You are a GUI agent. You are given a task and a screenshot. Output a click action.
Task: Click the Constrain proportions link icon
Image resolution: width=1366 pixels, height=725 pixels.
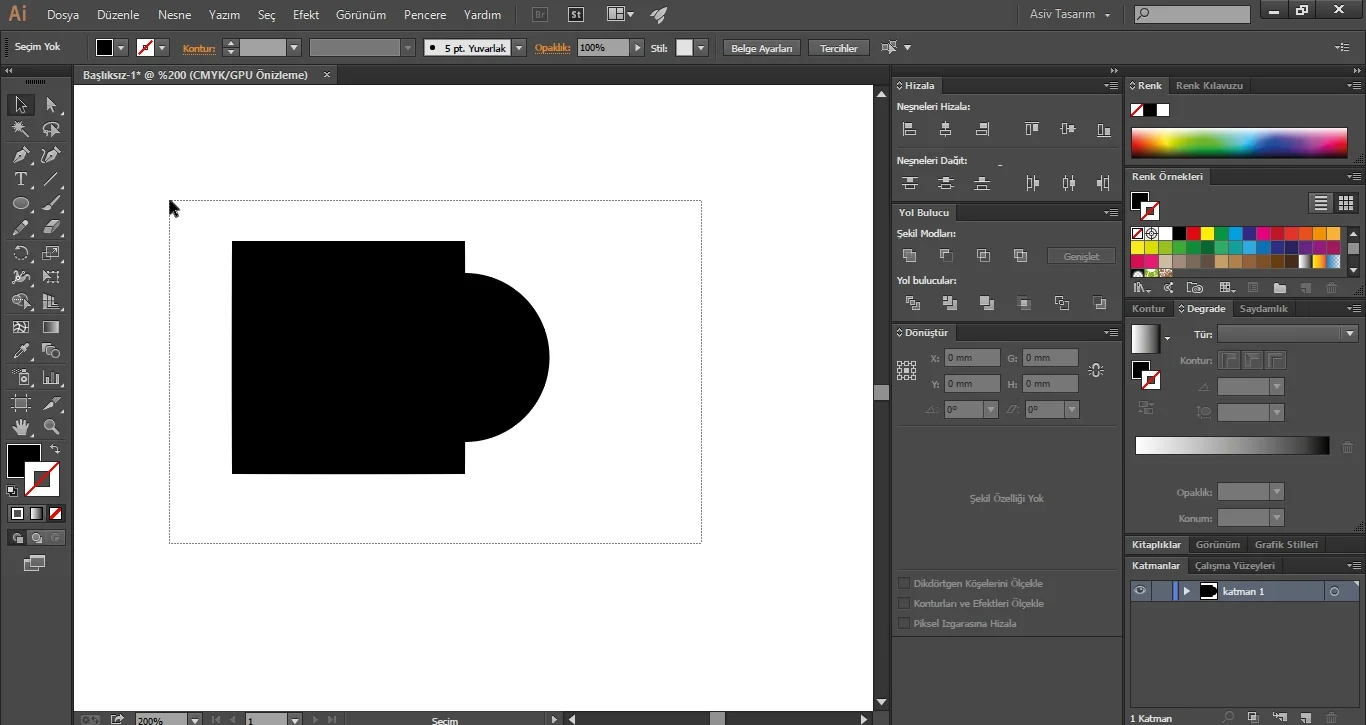pos(1096,370)
